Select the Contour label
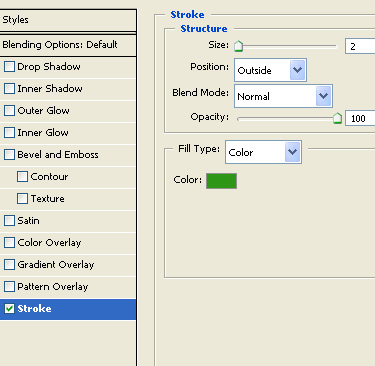The image size is (375, 366). click(x=49, y=177)
